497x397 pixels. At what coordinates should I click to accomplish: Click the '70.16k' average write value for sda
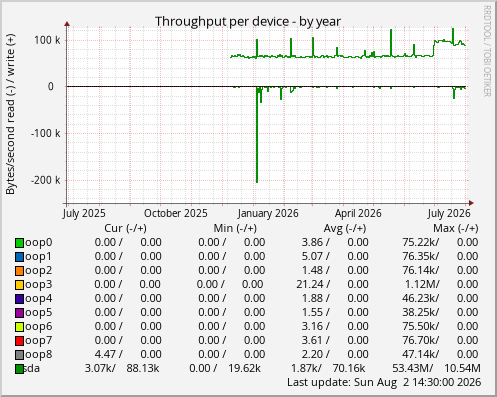coord(349,368)
